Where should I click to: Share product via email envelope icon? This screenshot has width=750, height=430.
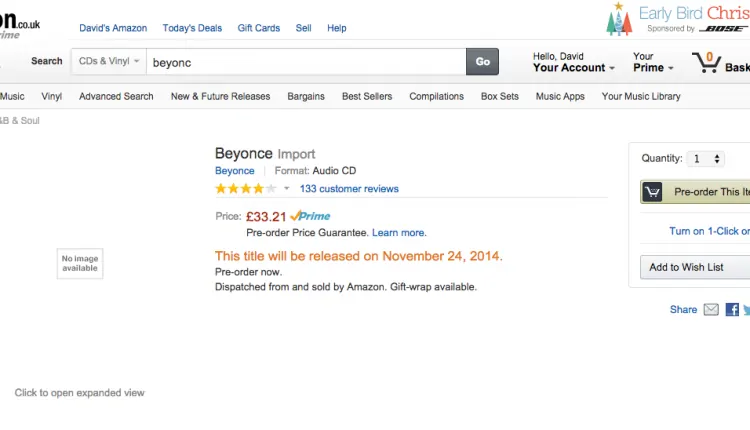pyautogui.click(x=711, y=310)
